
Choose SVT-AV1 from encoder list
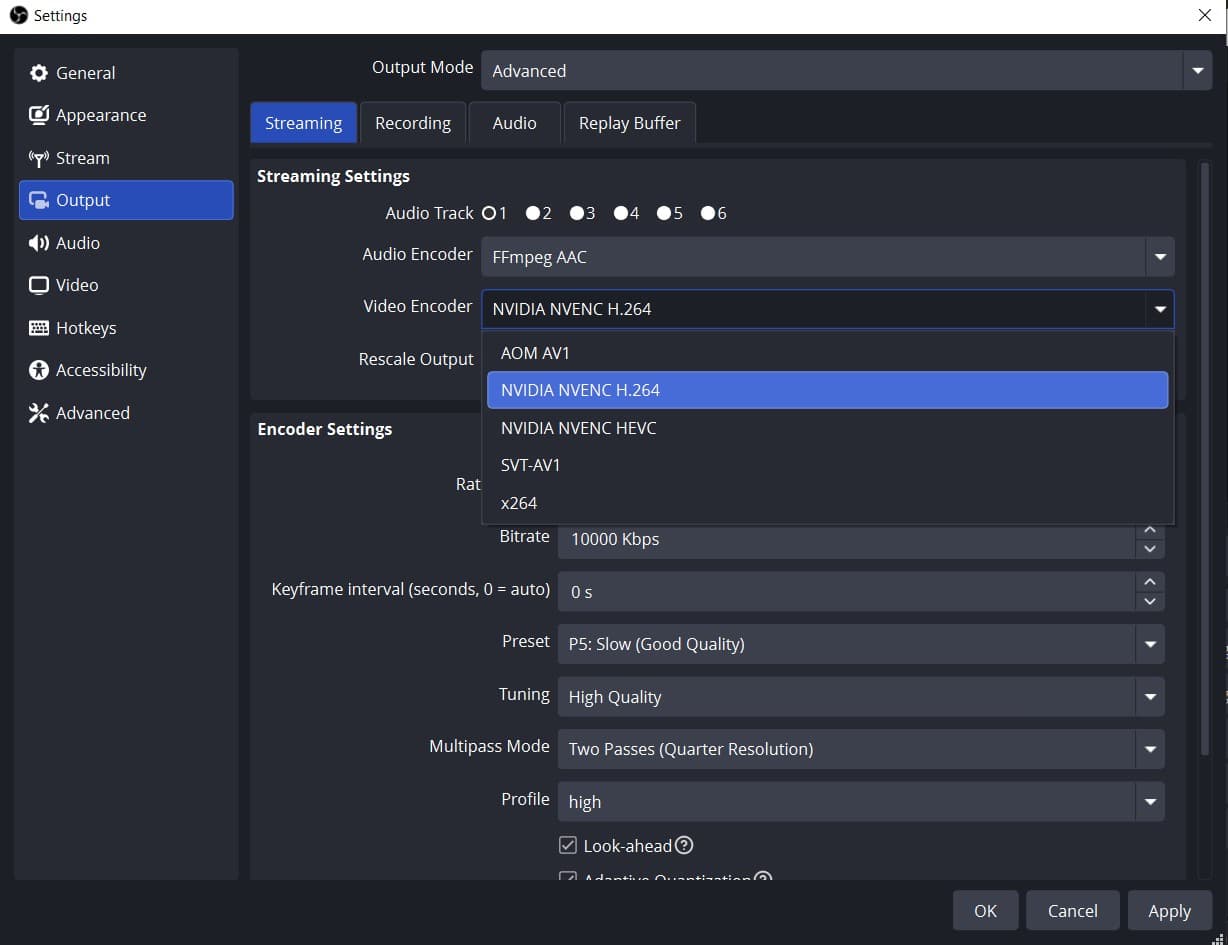(827, 465)
